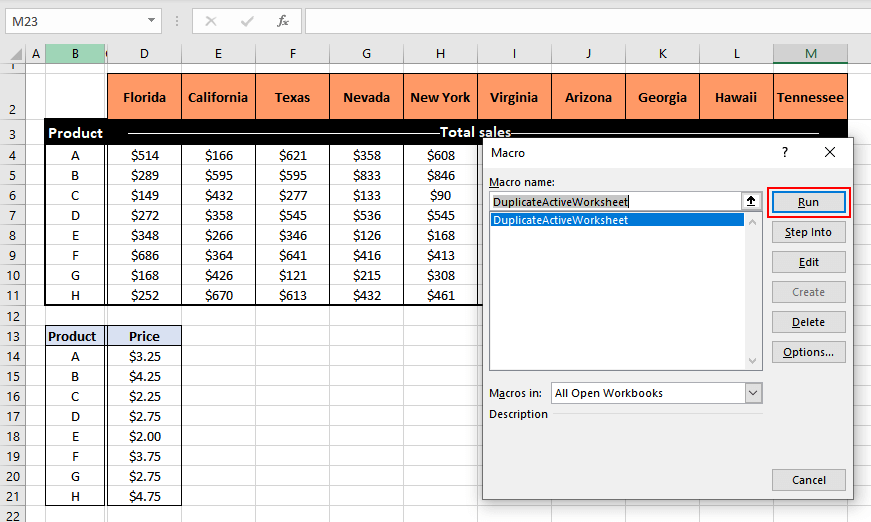
Task: Click macro list scrollbar up arrow
Action: point(753,222)
